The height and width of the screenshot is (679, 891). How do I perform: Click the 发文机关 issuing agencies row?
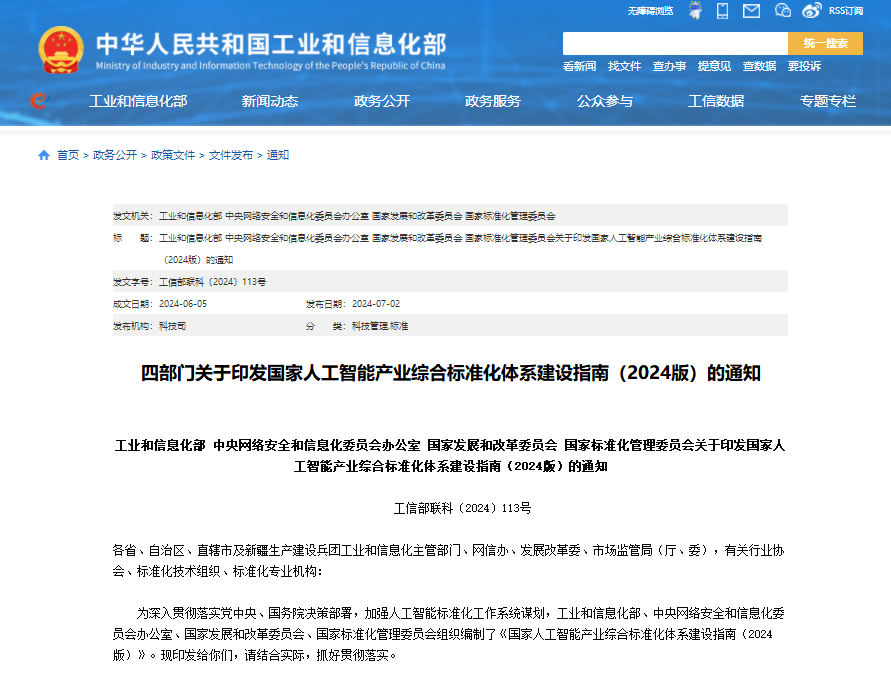point(450,215)
